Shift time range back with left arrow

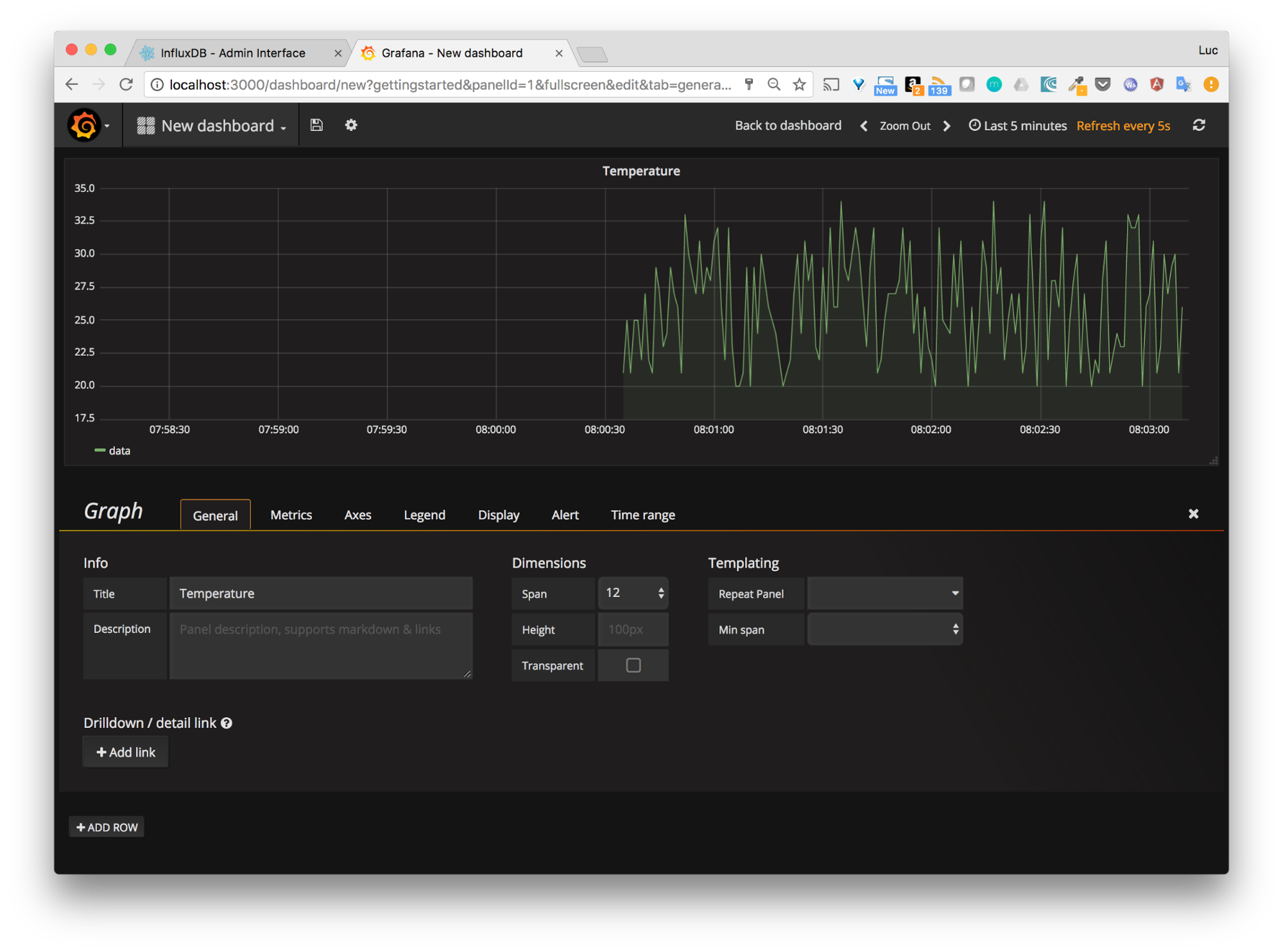(x=864, y=126)
